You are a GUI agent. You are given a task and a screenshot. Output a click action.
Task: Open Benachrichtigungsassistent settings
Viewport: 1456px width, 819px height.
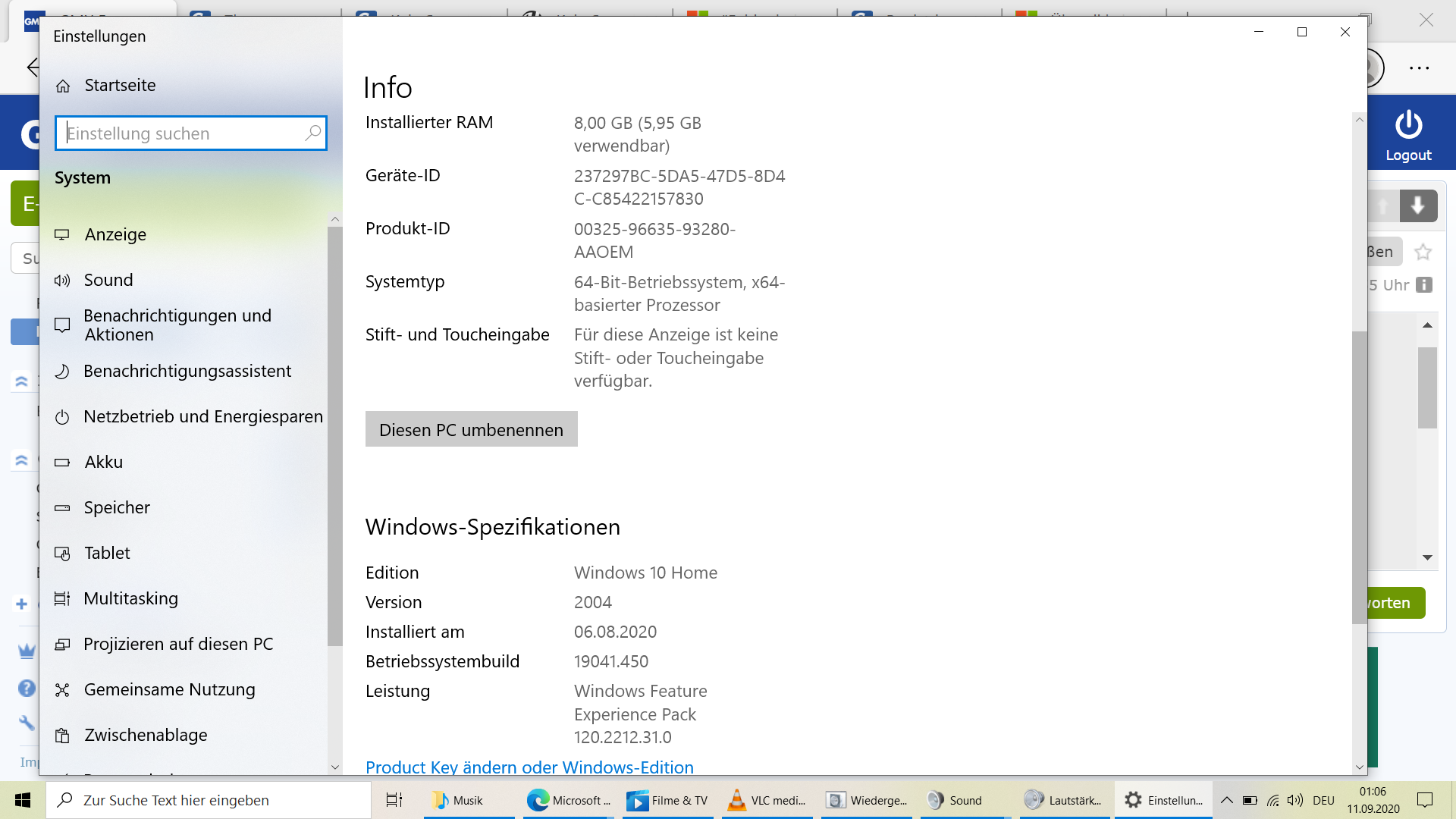pos(187,371)
